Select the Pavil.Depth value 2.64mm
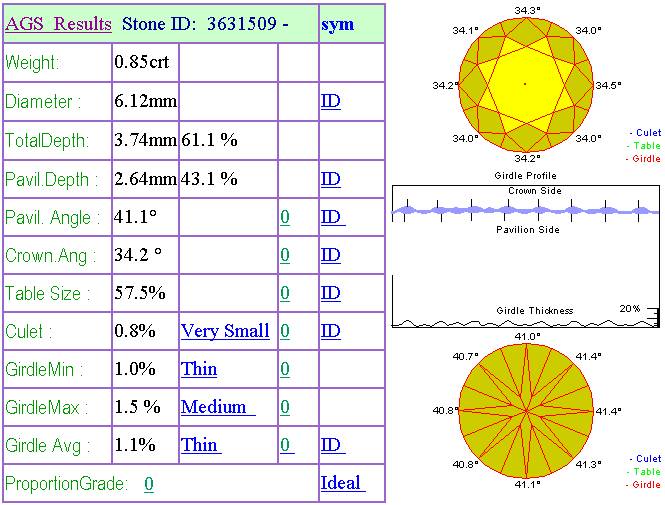Viewport: 665px width, 505px height. point(145,179)
